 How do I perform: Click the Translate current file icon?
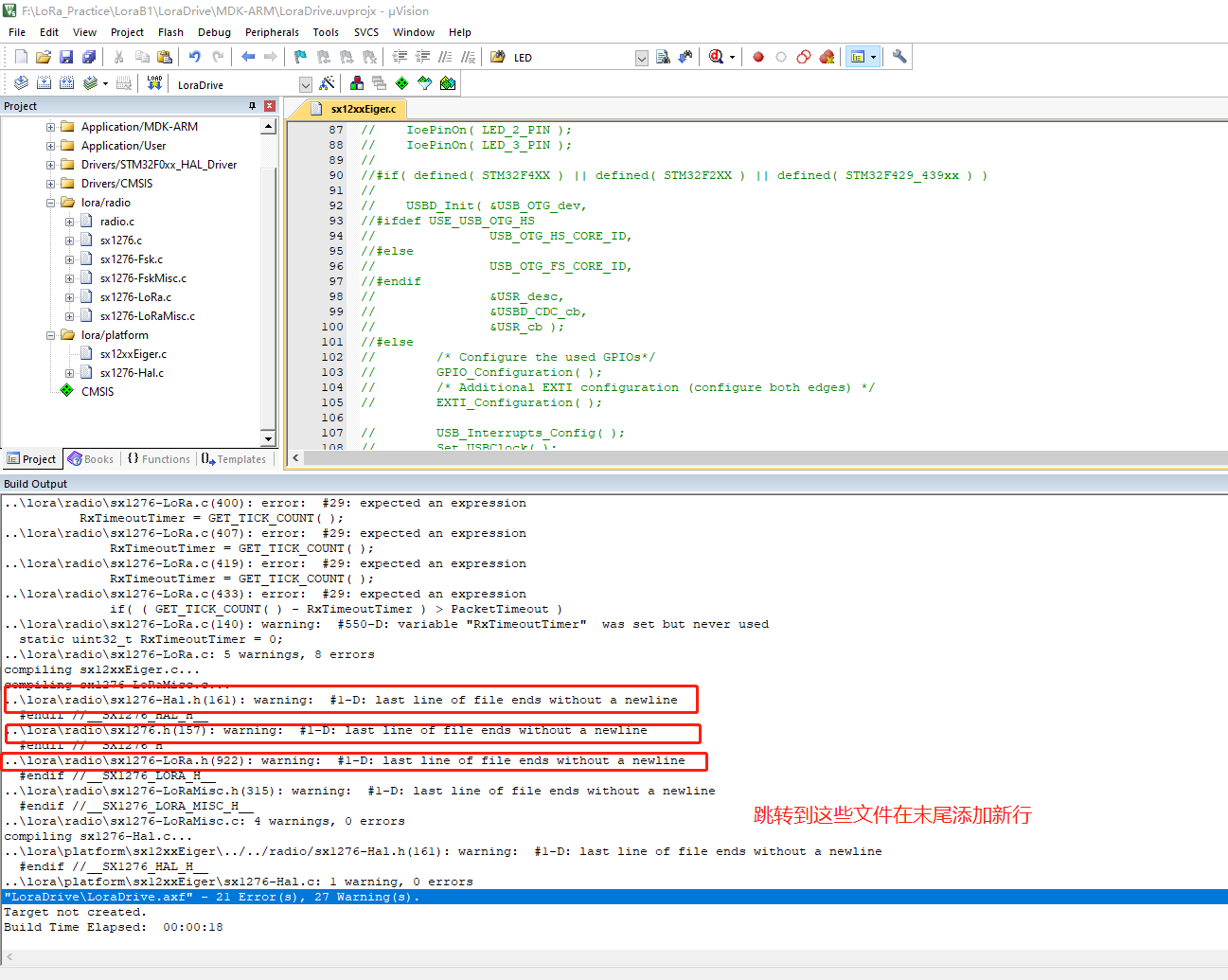tap(21, 83)
